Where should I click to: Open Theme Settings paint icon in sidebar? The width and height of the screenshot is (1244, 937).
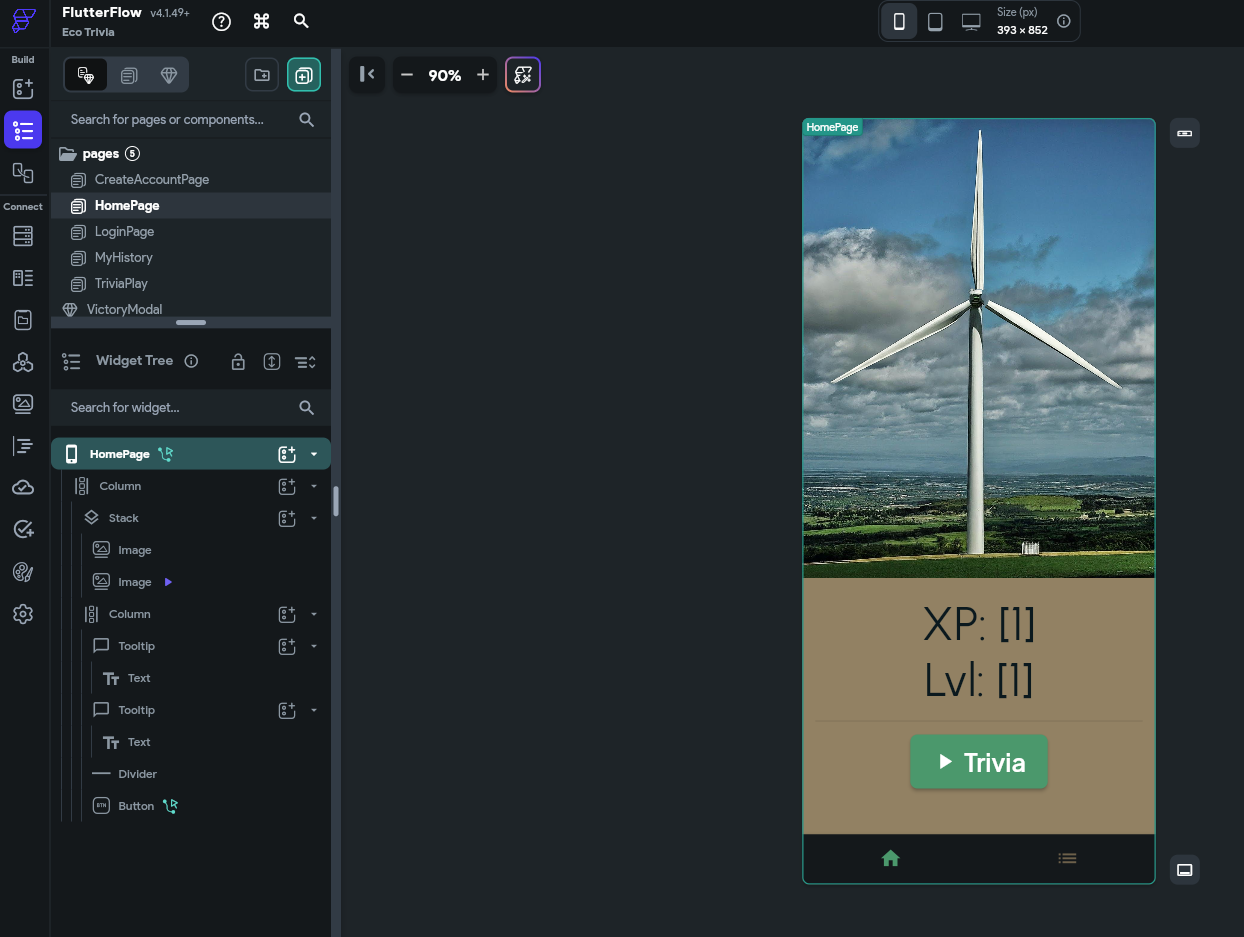tap(23, 572)
